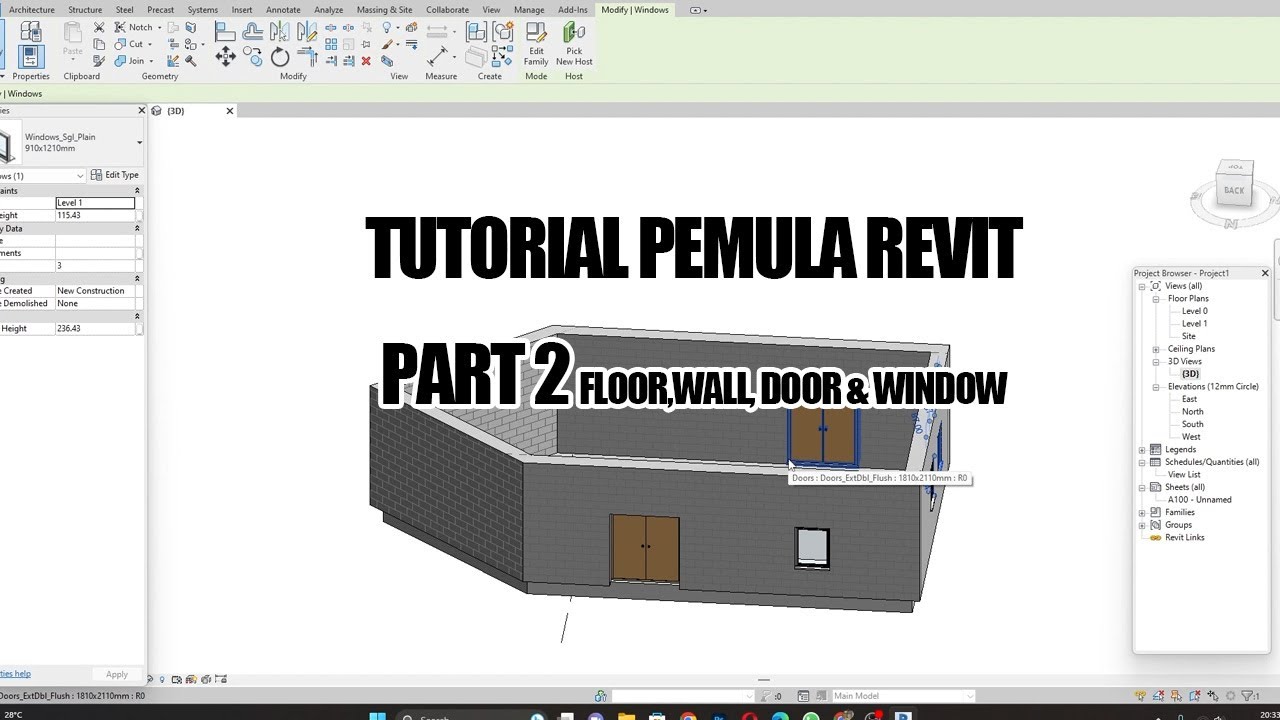Screen dimensions: 1280x720
Task: Click Revit Links in Project Browser
Action: (1184, 537)
